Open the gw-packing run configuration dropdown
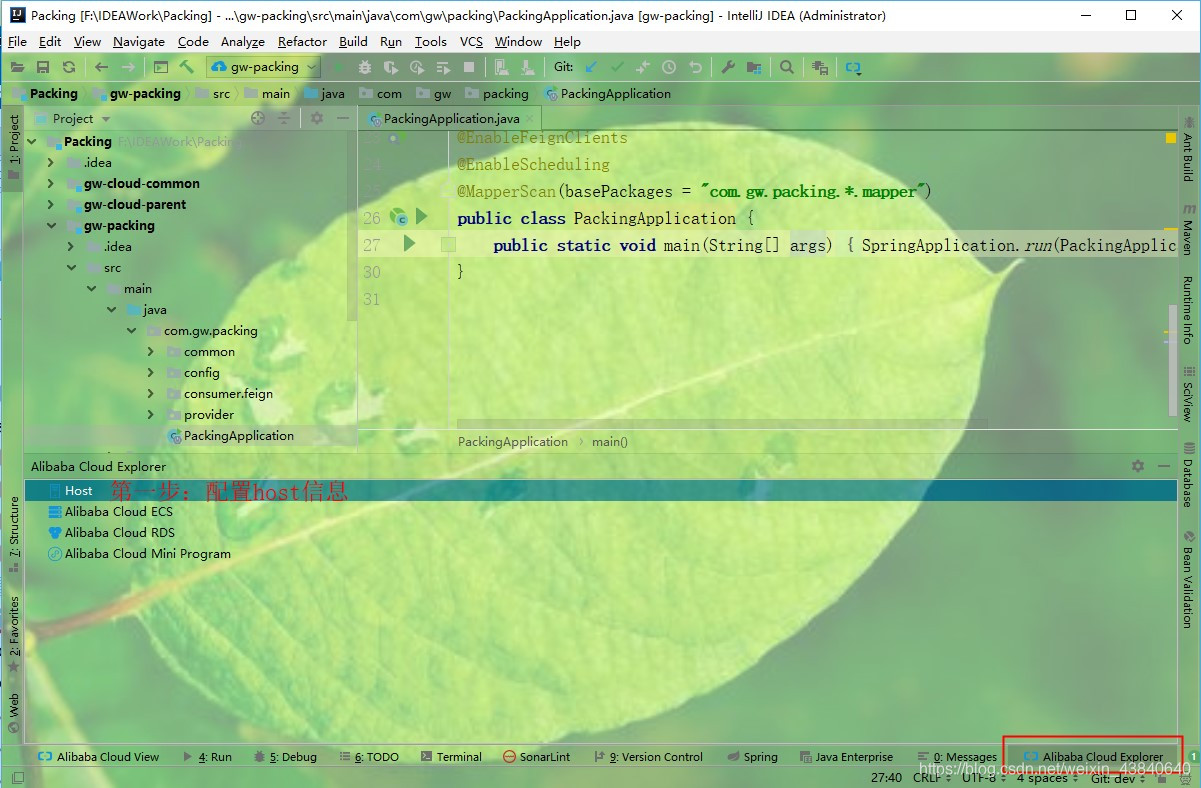The width and height of the screenshot is (1201, 788). coord(263,67)
